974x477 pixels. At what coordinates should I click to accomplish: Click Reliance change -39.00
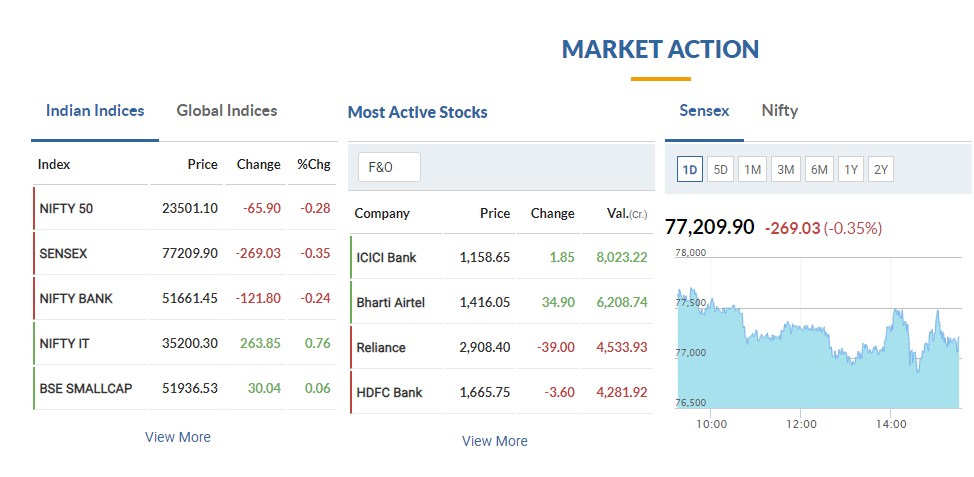click(556, 347)
